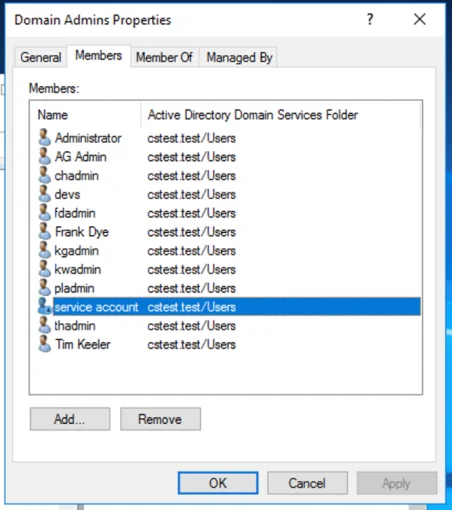Open the Member Of tab
The height and width of the screenshot is (510, 452).
pyautogui.click(x=164, y=58)
